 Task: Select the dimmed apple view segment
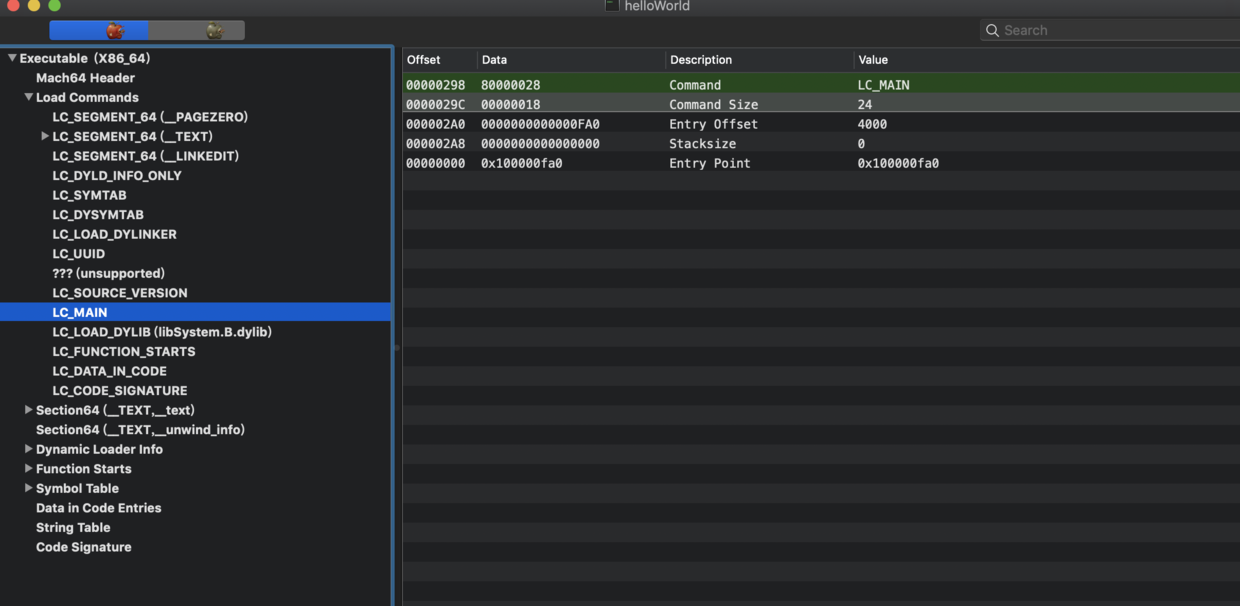click(x=197, y=30)
